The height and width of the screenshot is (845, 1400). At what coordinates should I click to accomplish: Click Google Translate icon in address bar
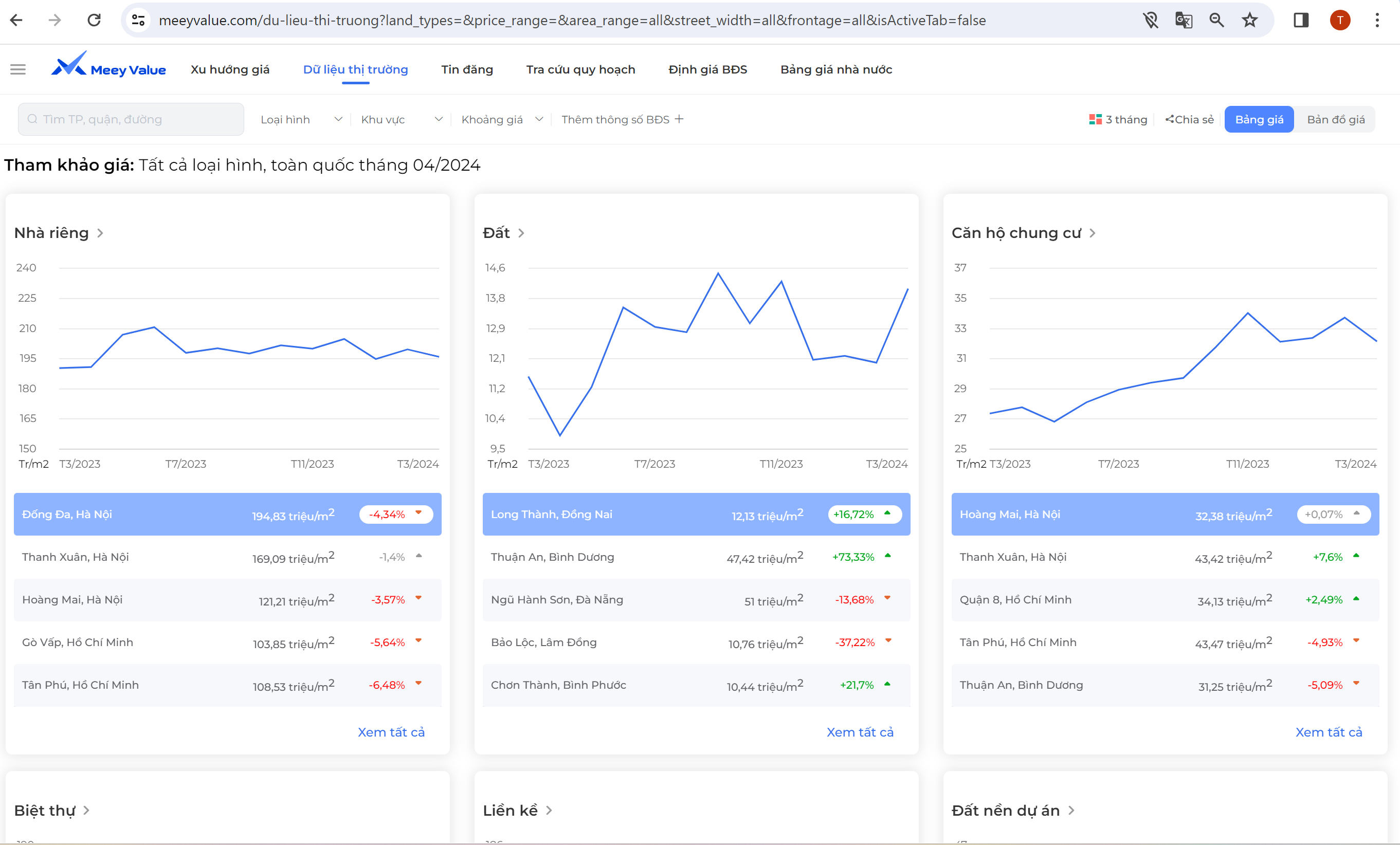(1184, 21)
